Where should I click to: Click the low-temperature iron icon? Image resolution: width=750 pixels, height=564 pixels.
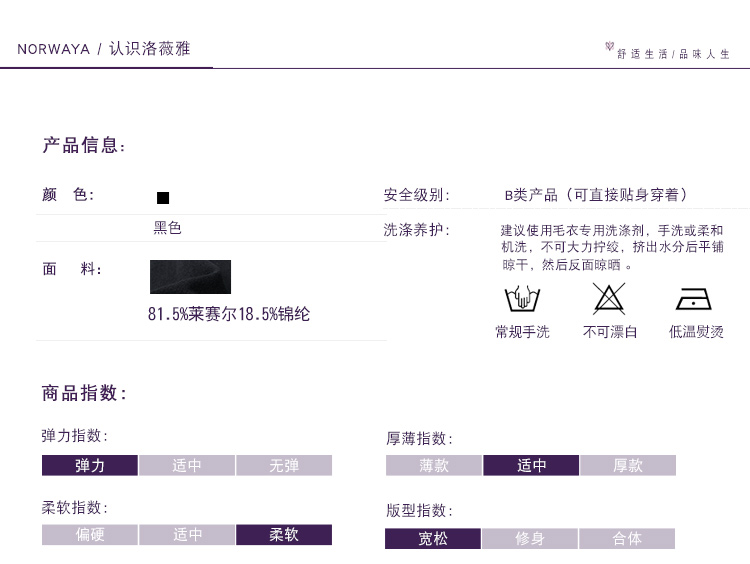pyautogui.click(x=694, y=299)
